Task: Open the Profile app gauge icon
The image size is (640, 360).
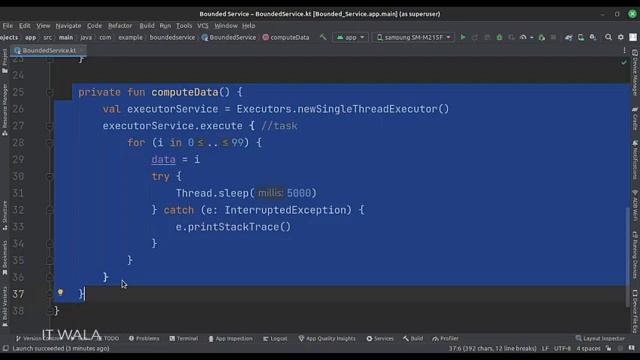Action: coord(523,37)
